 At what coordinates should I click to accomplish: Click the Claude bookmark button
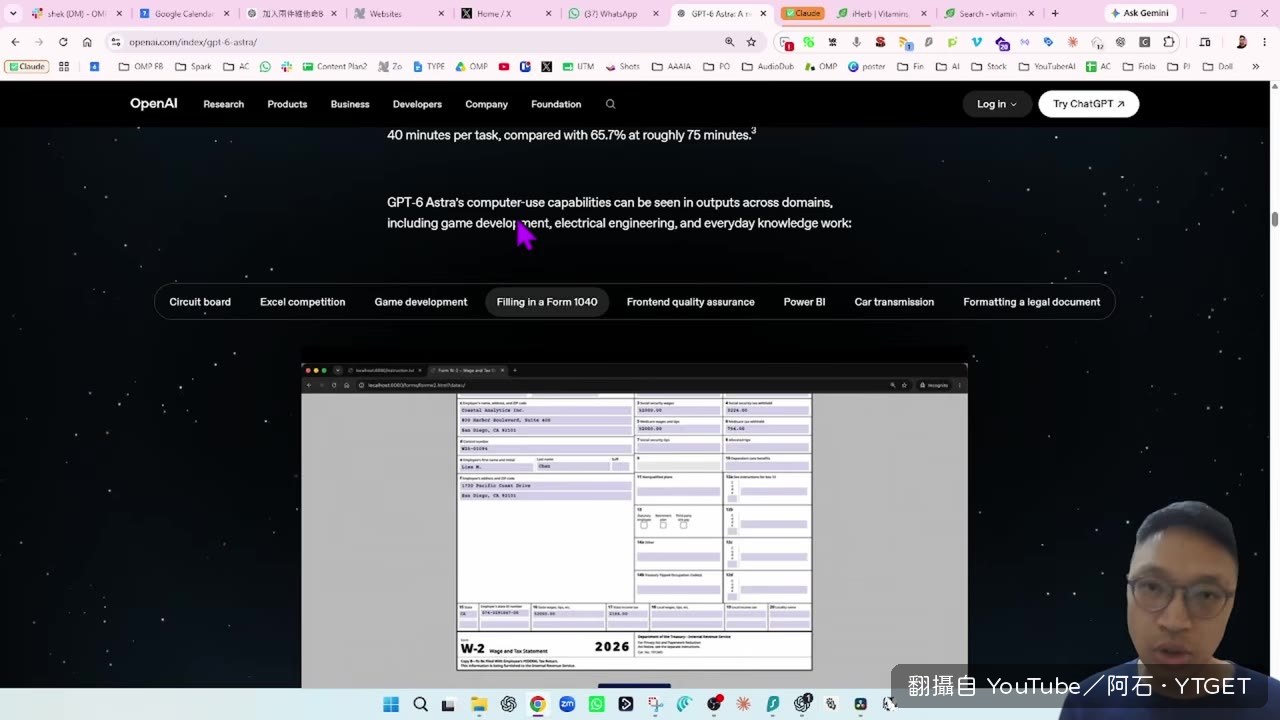click(x=26, y=67)
